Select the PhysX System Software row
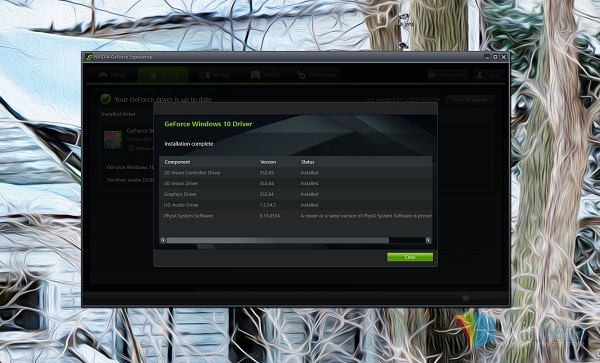The width and height of the screenshot is (600, 363). pos(295,216)
